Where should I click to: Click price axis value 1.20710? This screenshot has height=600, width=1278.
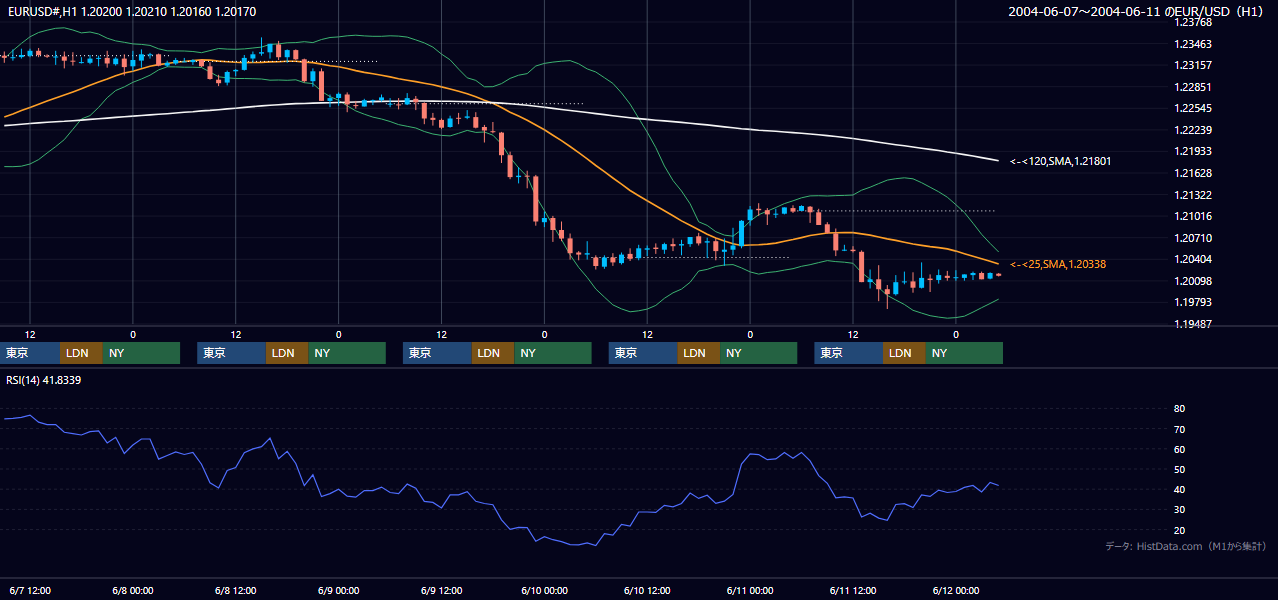click(1193, 238)
